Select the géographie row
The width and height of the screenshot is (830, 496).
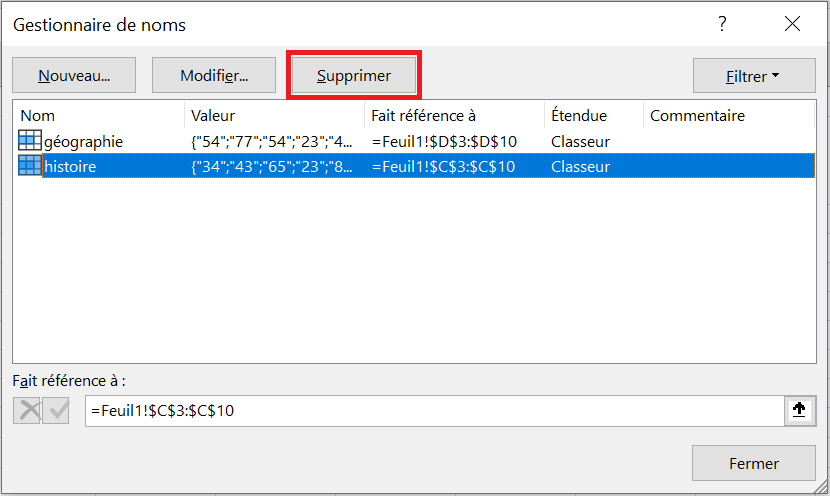(x=414, y=141)
